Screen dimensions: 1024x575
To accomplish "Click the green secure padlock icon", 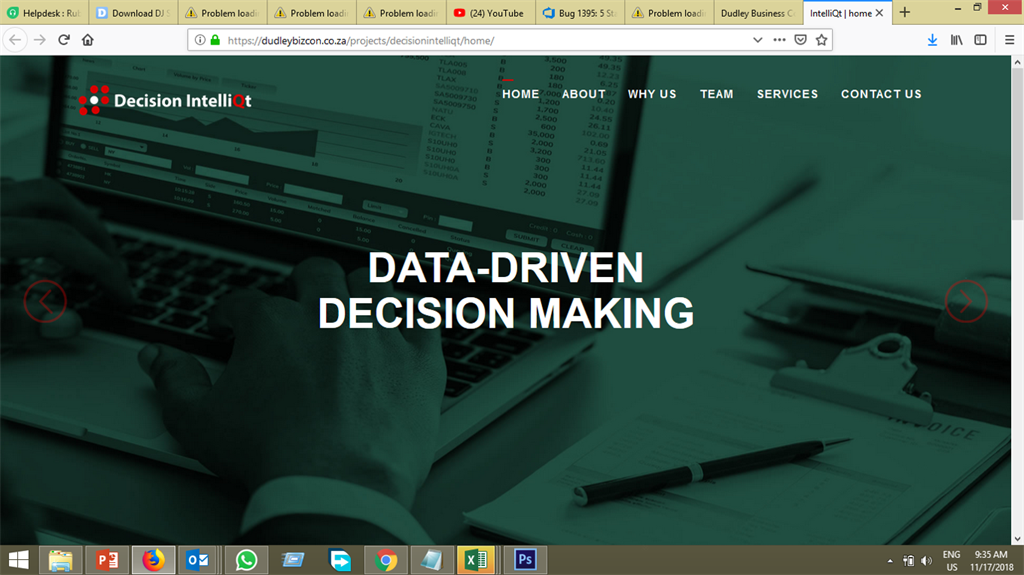I will pos(215,40).
